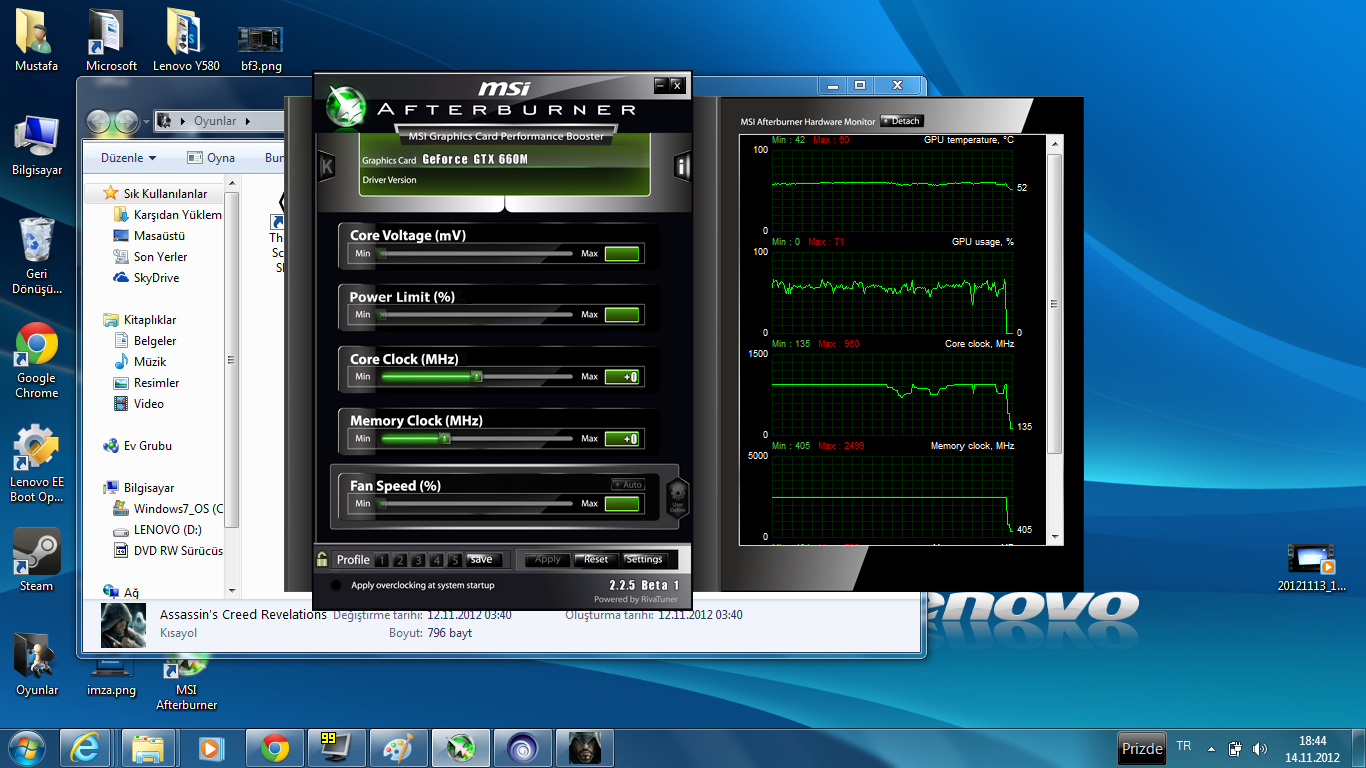Save the current Afterburner profile
Image resolution: width=1366 pixels, height=768 pixels.
[481, 560]
